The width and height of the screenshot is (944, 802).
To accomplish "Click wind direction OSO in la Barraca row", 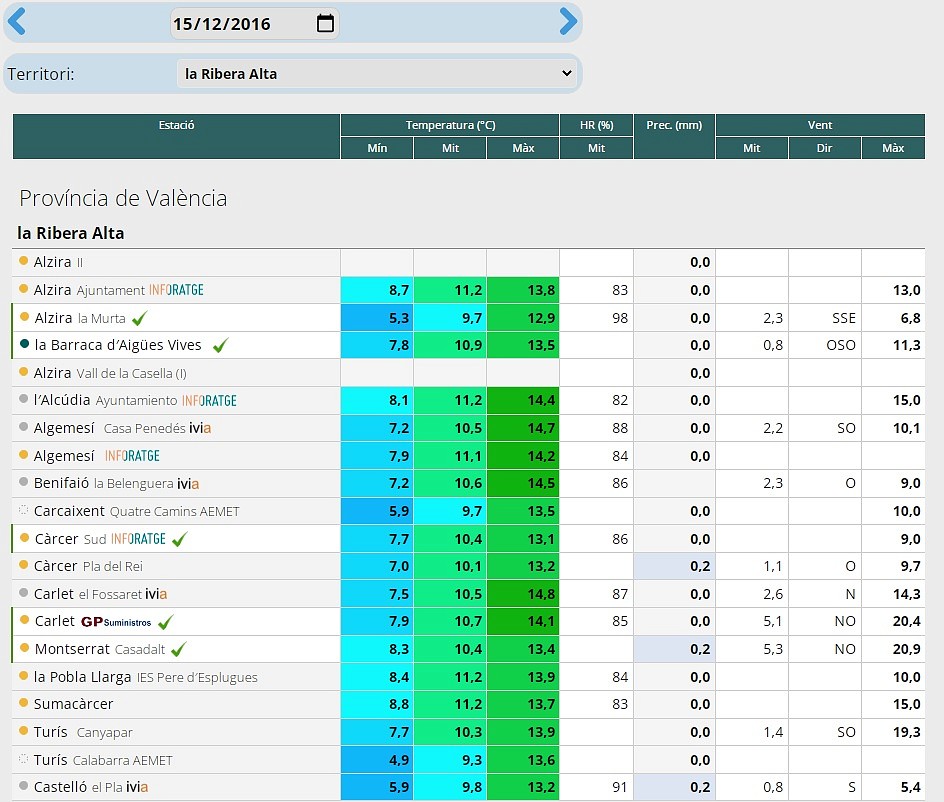I will tap(840, 345).
